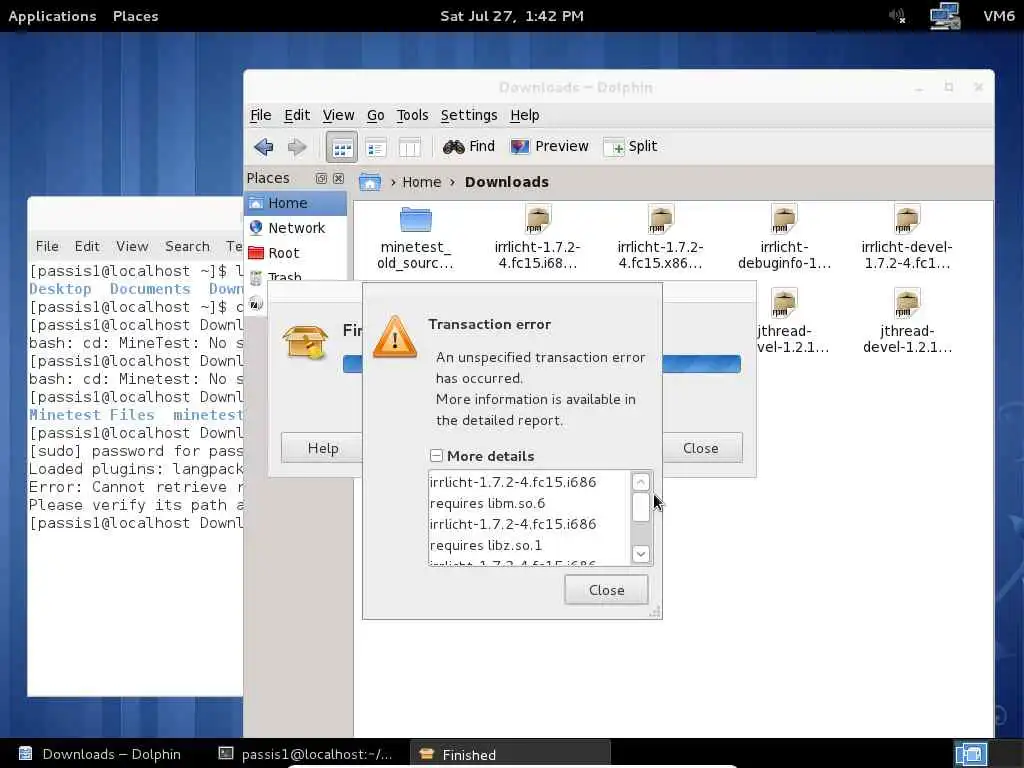This screenshot has height=768, width=1024.
Task: Click Help in the installer dialog
Action: tap(323, 448)
